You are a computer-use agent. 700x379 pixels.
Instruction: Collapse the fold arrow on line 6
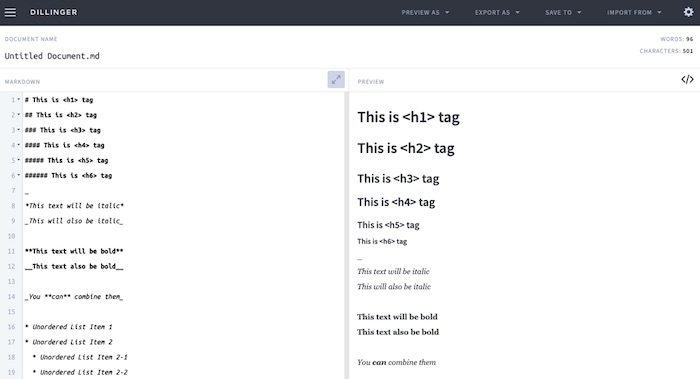[19, 175]
